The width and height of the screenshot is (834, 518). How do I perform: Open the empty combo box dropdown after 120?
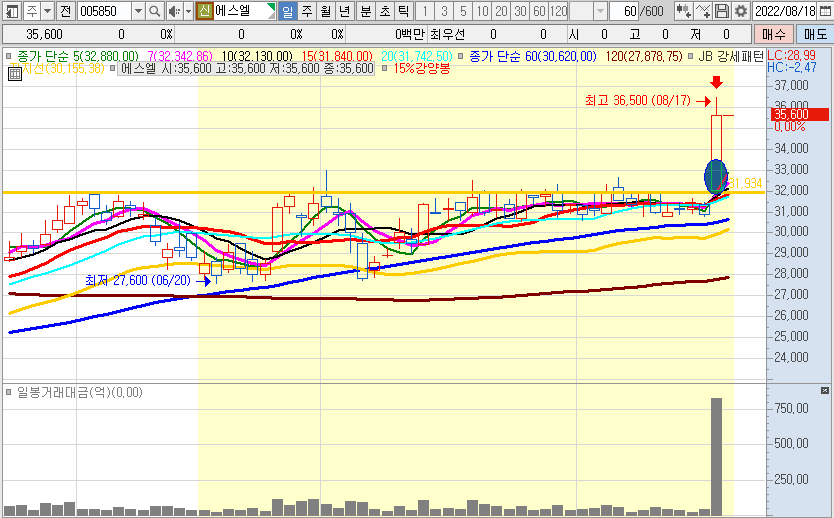point(601,11)
